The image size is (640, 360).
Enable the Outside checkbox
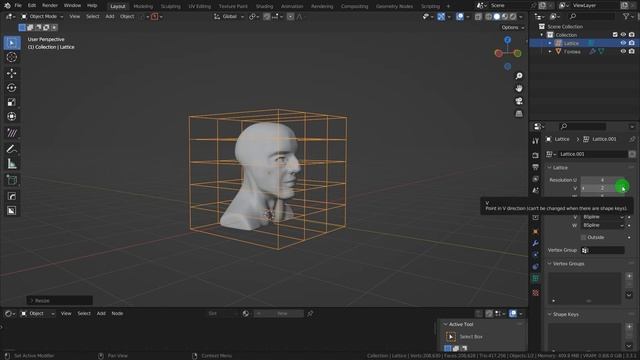583,237
